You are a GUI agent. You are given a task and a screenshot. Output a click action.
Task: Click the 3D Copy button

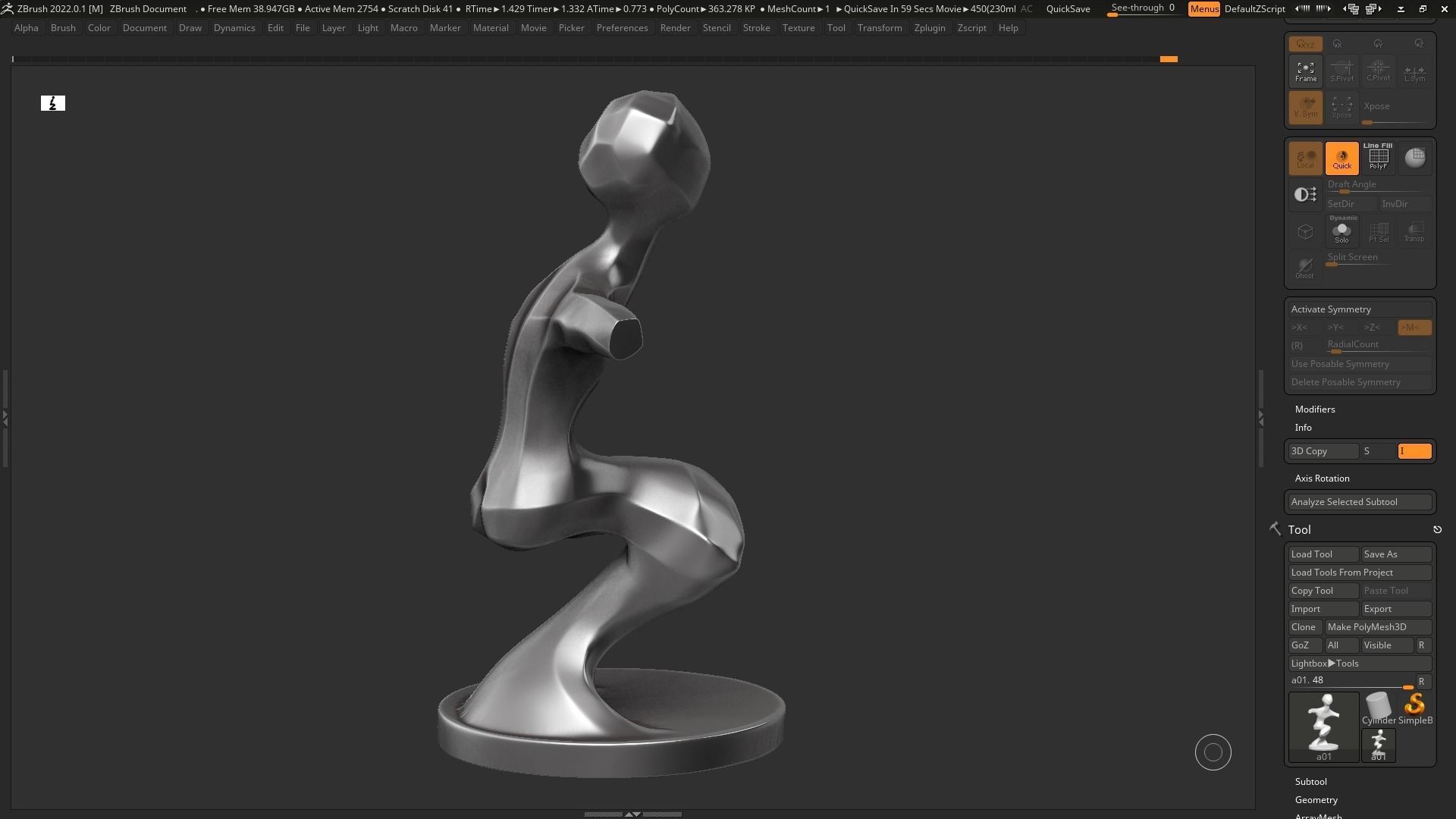click(x=1323, y=451)
